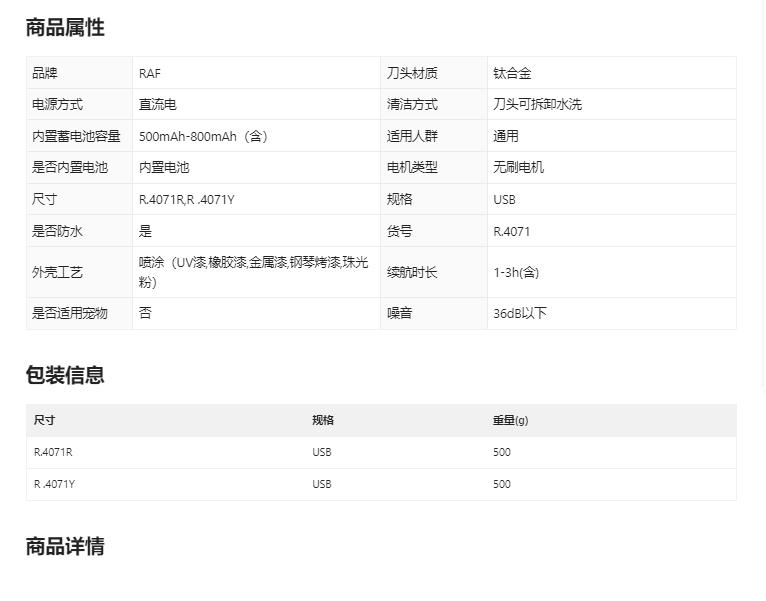The width and height of the screenshot is (766, 601).
Task: Click the 是否适用宠物 attribute label
Action: pyautogui.click(x=70, y=313)
